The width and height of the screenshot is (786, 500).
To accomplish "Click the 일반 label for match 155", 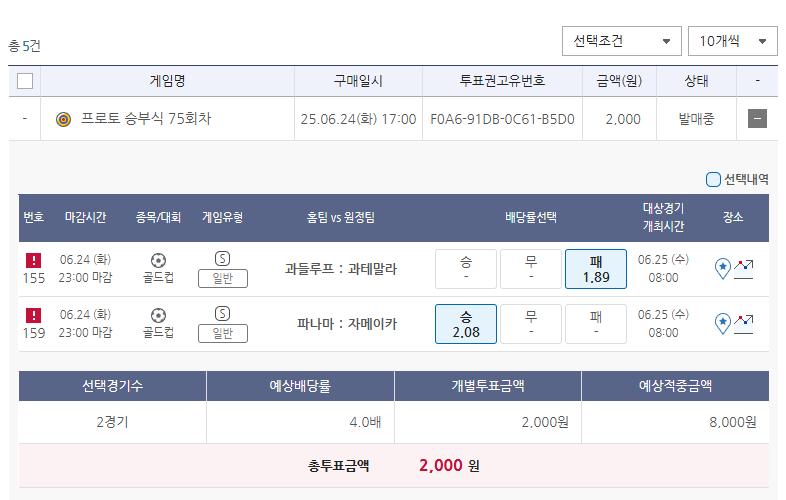I will tap(223, 278).
